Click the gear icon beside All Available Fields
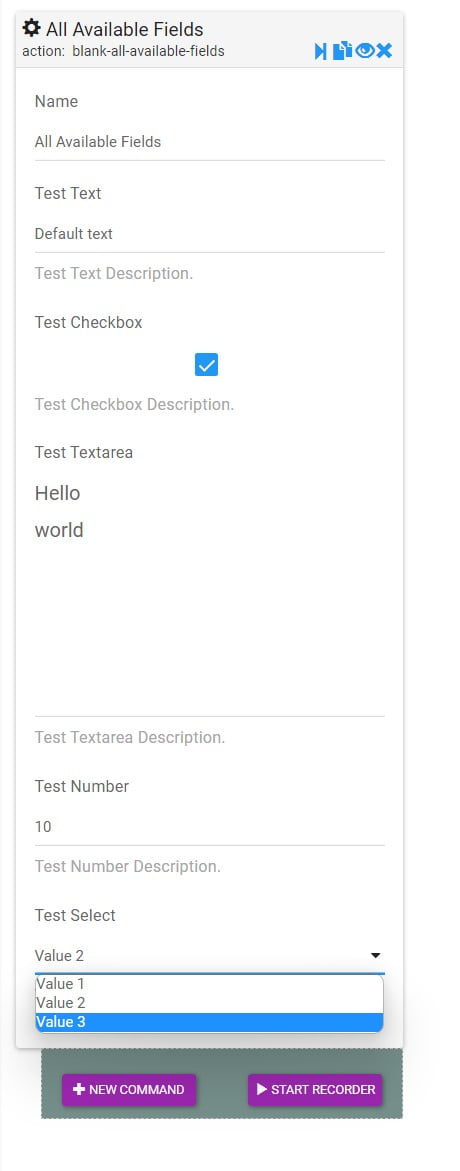The image size is (460, 1171). 31,28
